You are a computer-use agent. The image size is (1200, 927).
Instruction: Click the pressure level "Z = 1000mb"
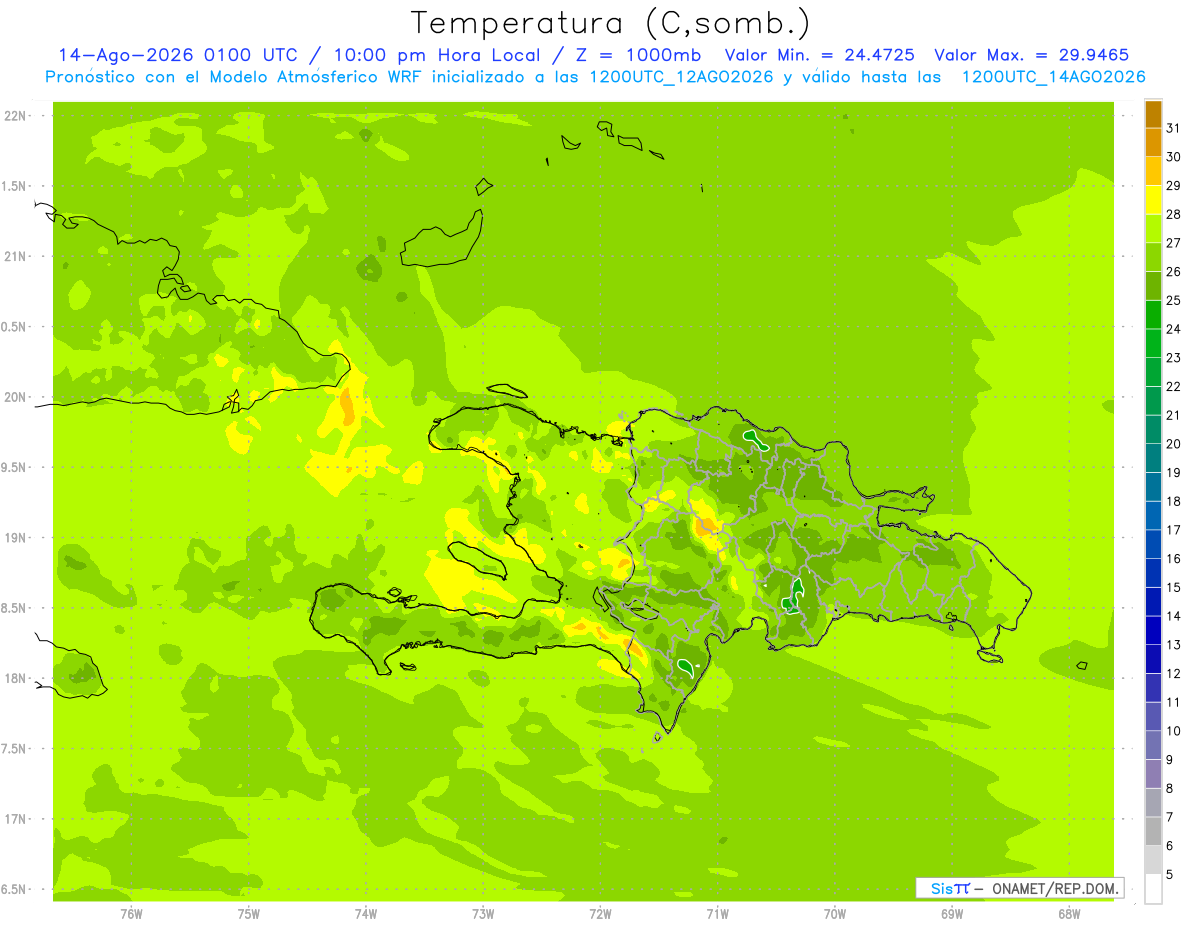pyautogui.click(x=639, y=55)
